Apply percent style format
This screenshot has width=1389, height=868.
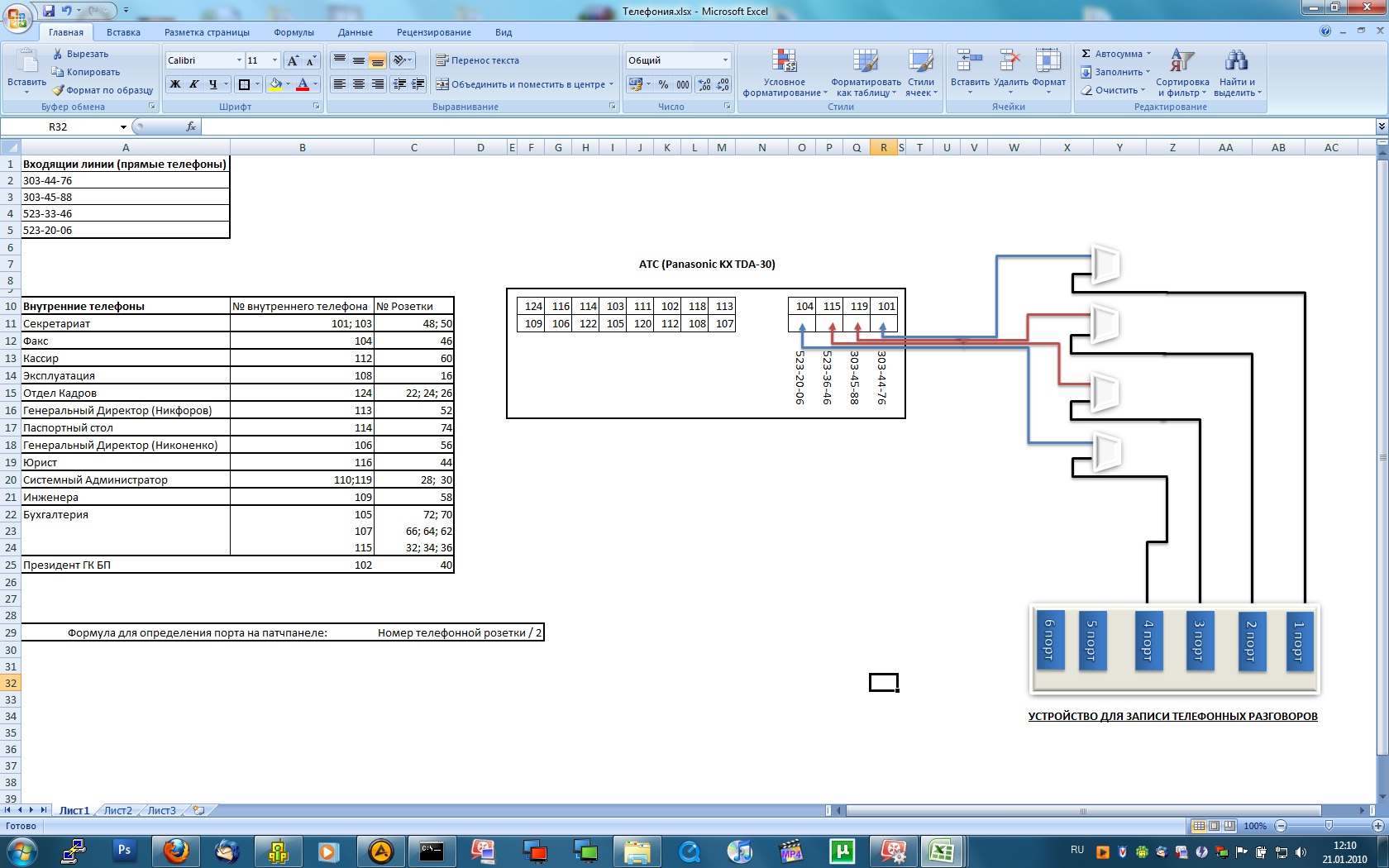point(663,84)
